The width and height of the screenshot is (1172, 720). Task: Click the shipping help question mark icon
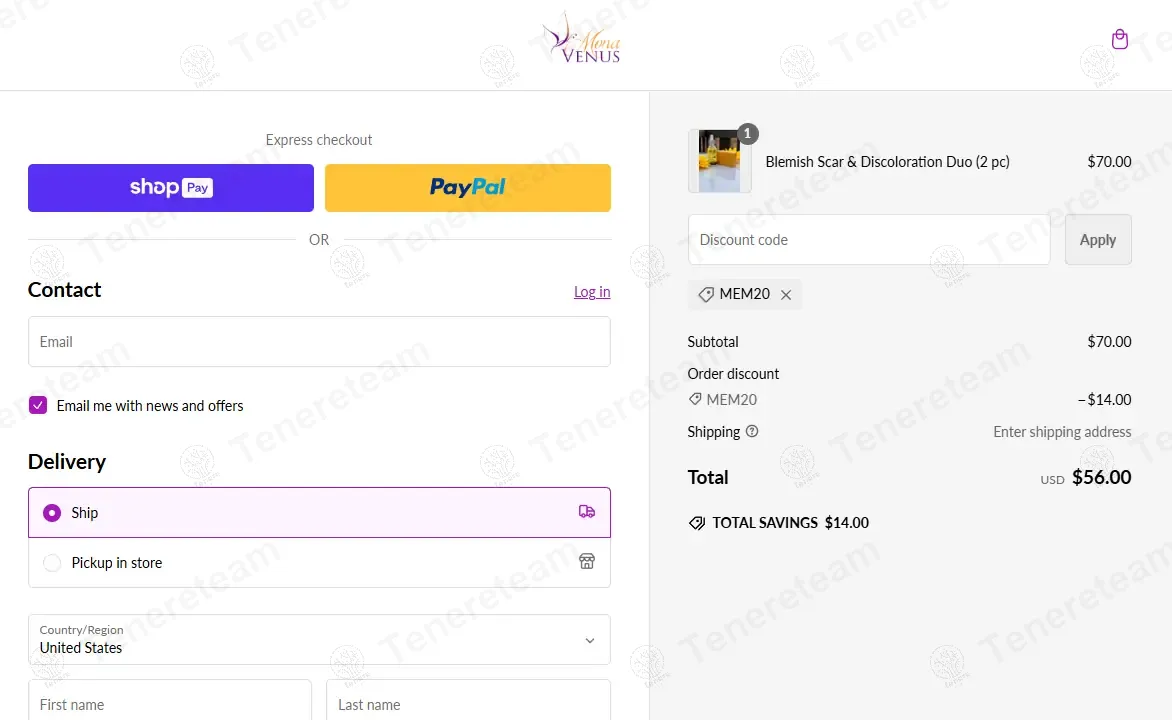pyautogui.click(x=752, y=431)
